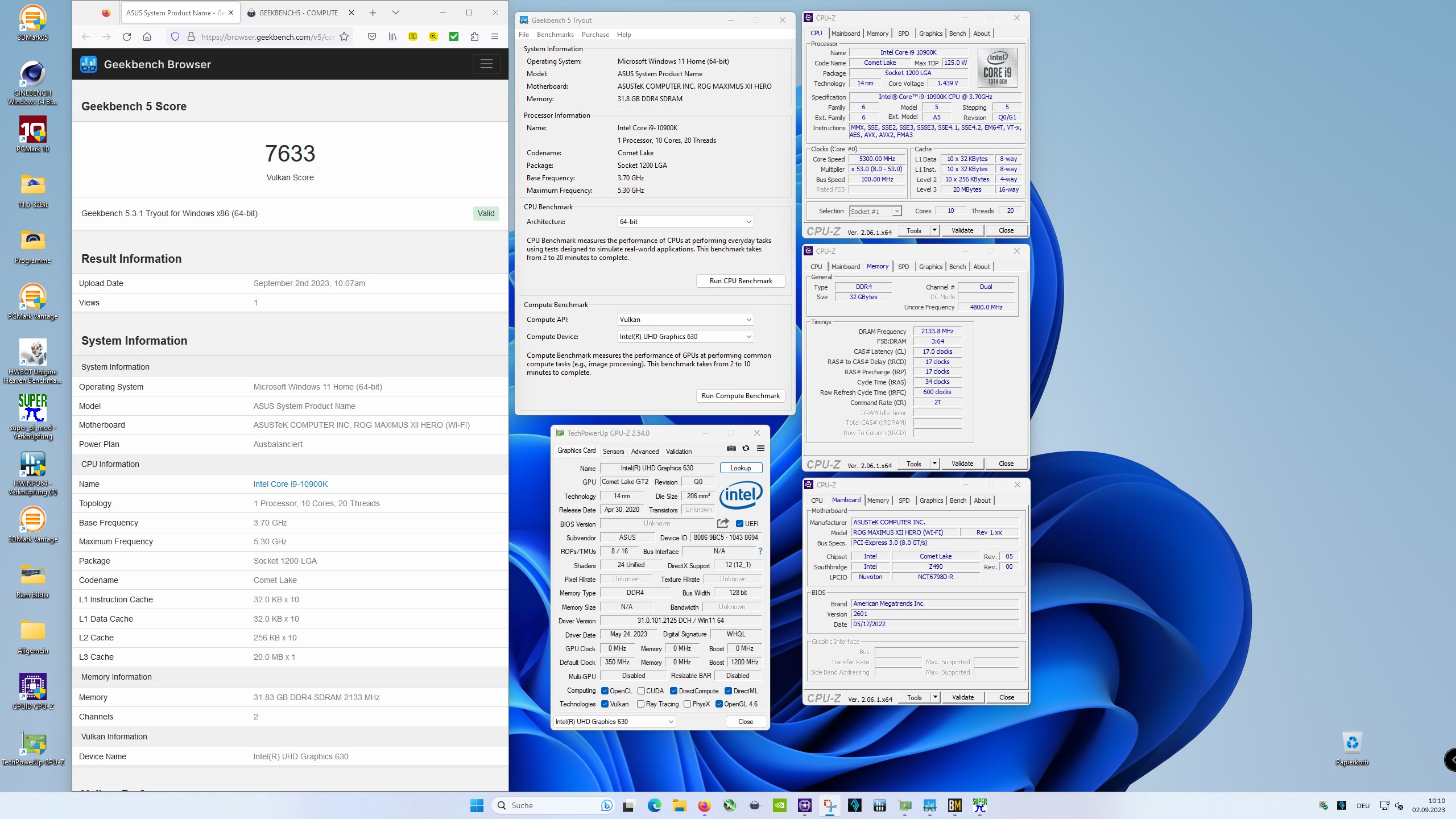Toggle the UEFI checkbox in GPU-Z
The height and width of the screenshot is (819, 1456).
tap(739, 524)
